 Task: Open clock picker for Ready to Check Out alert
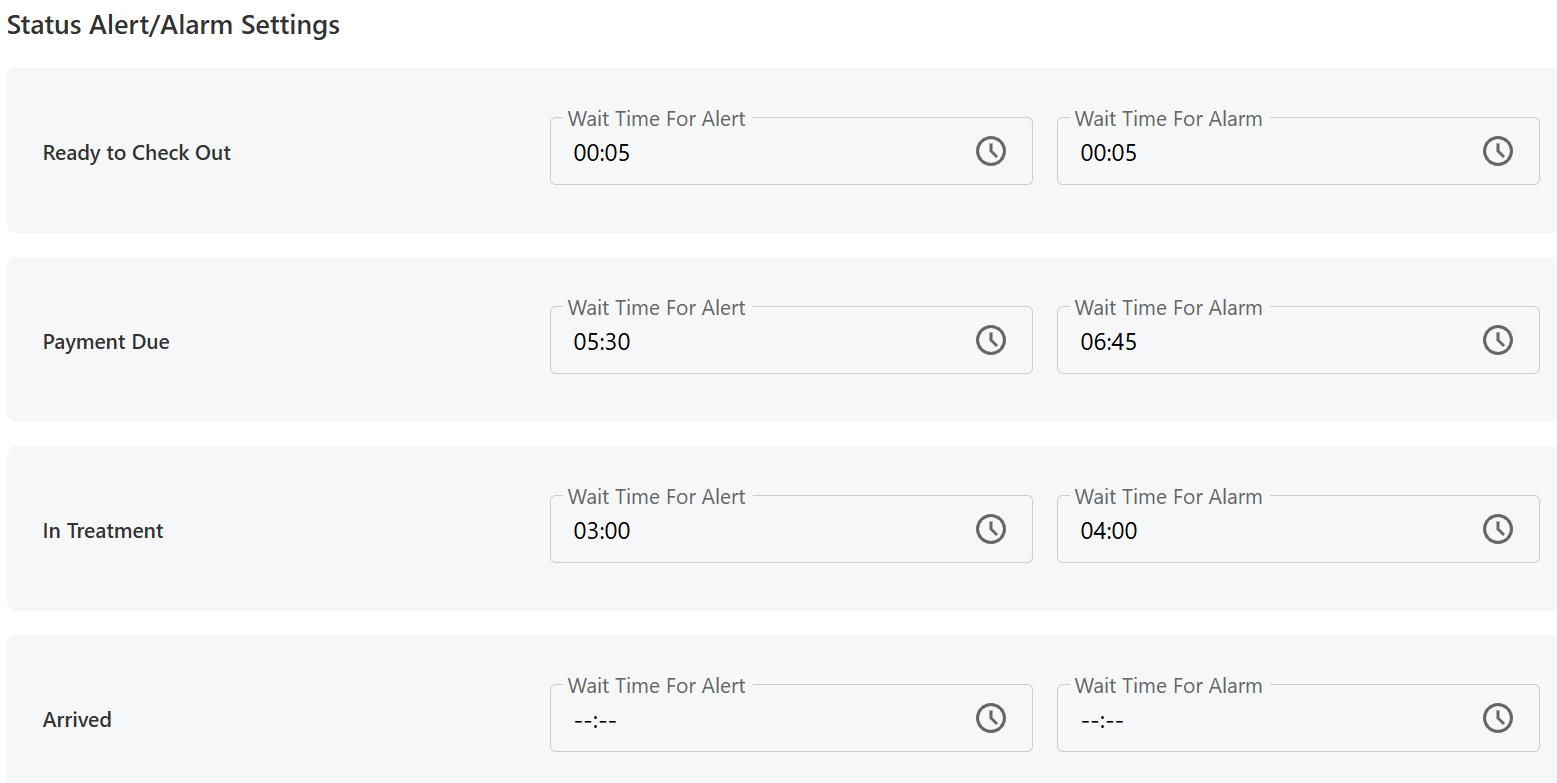[x=990, y=151]
